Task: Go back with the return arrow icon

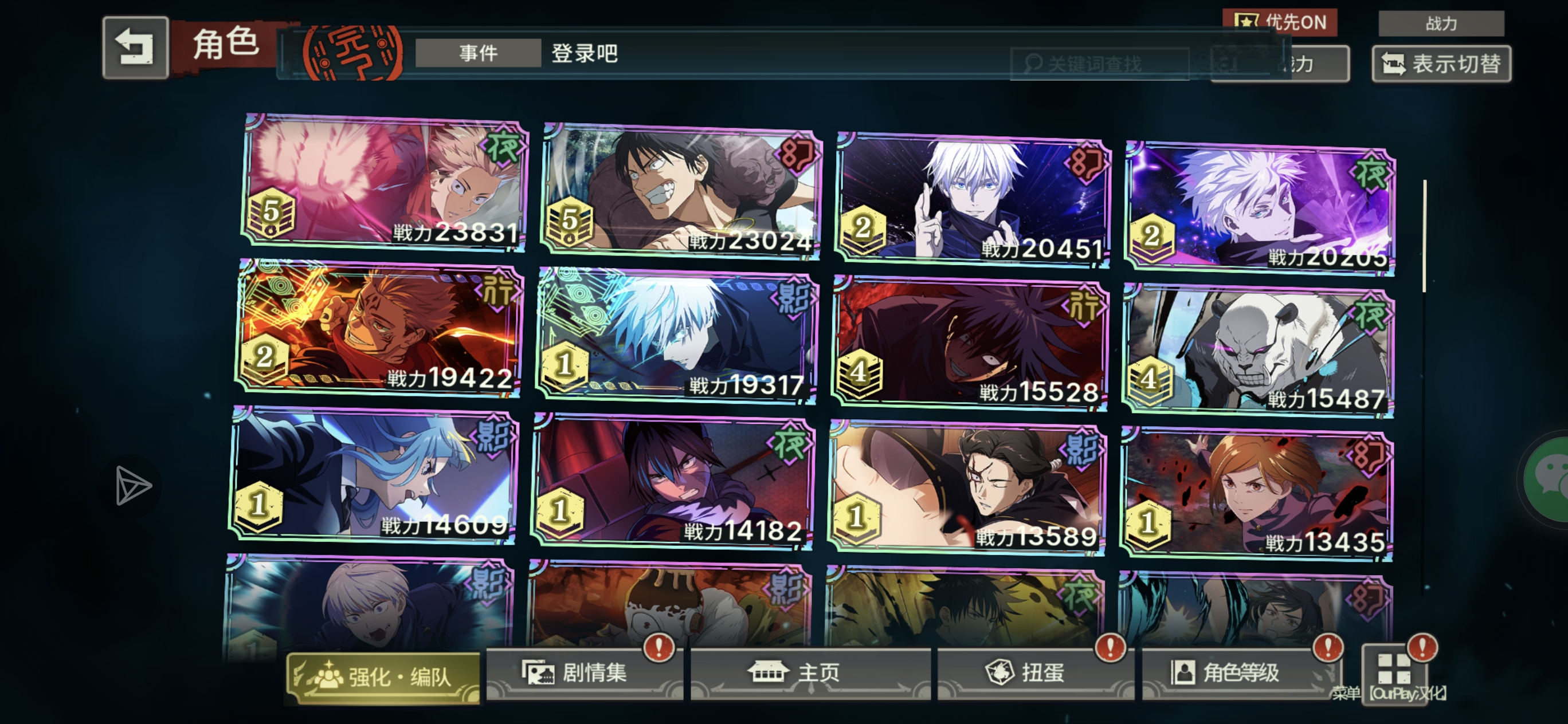Action: point(135,48)
